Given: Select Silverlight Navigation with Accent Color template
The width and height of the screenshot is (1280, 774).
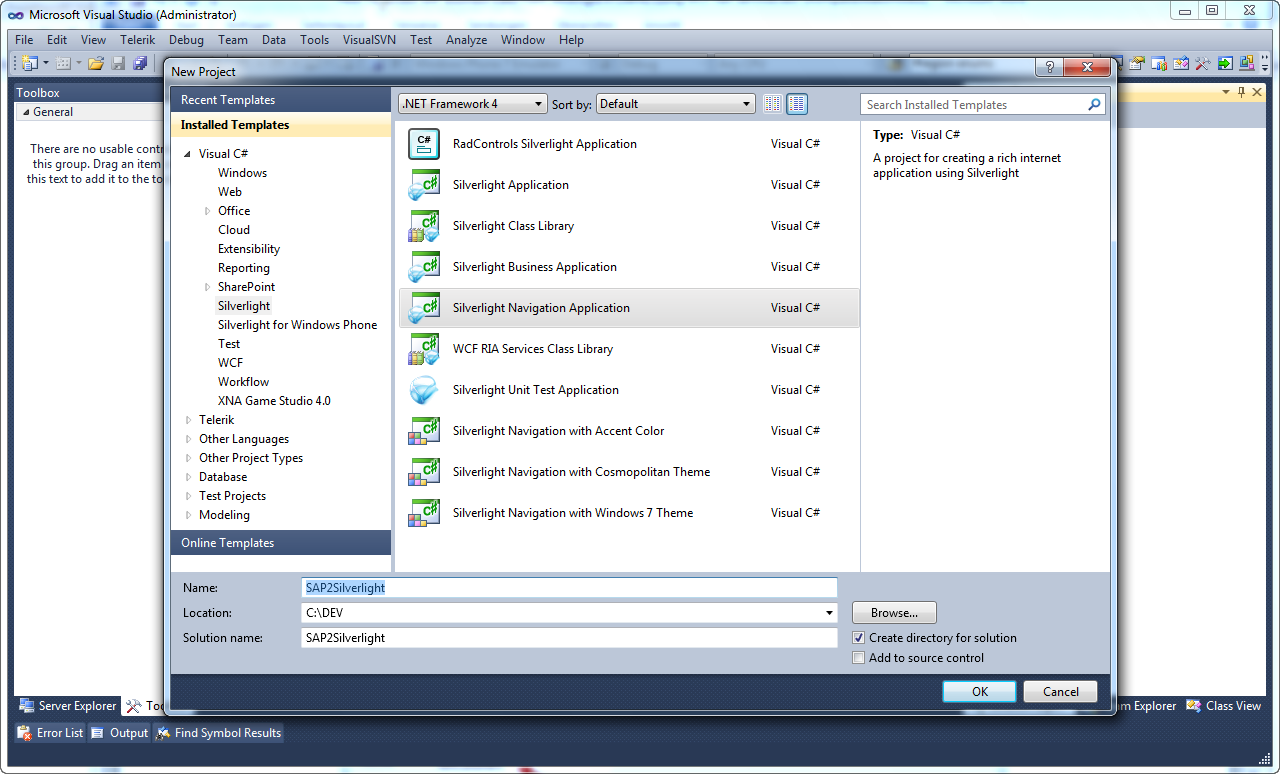Looking at the screenshot, I should (x=629, y=431).
